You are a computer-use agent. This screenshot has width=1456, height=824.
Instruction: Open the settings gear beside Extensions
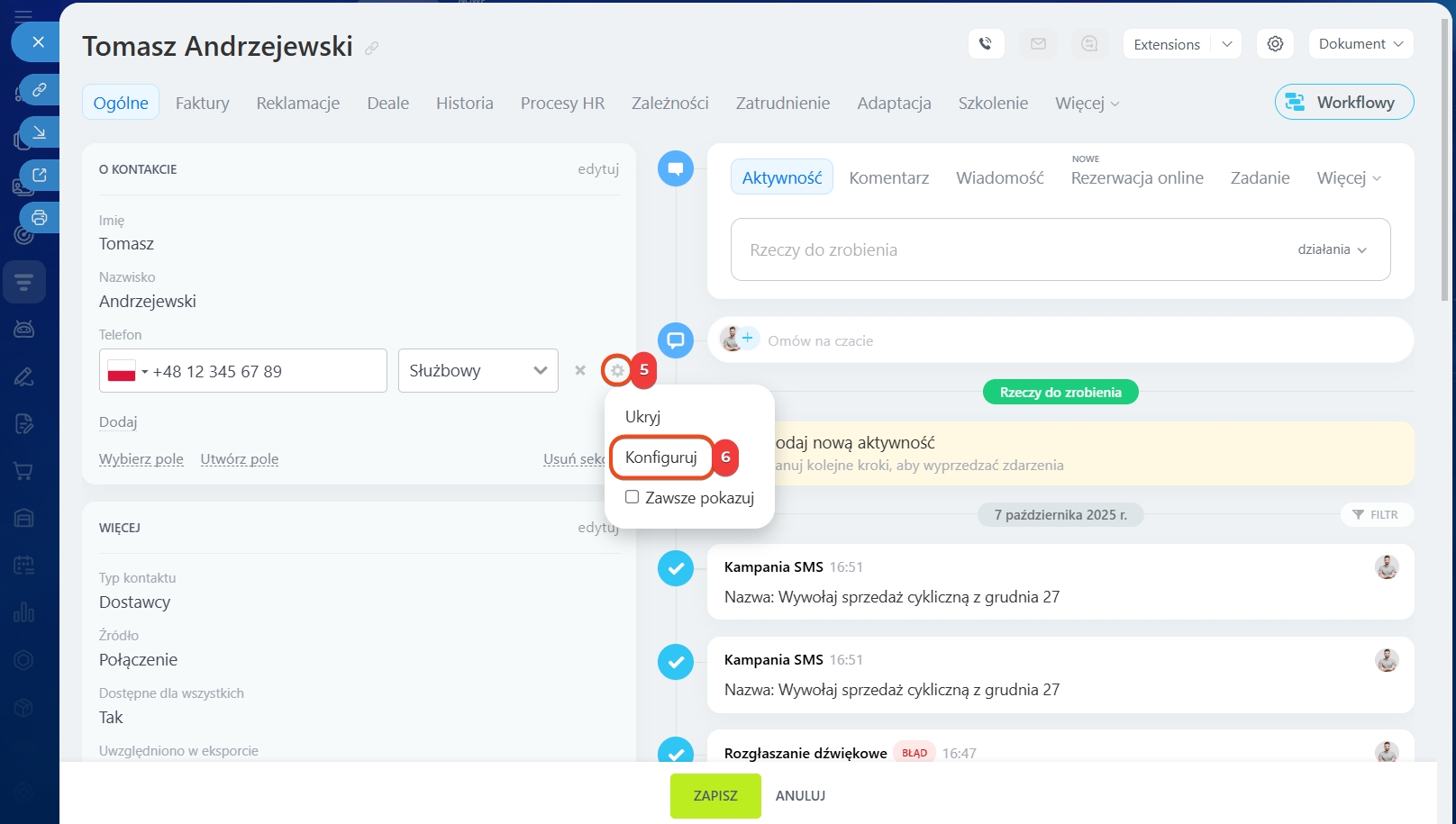(x=1275, y=44)
